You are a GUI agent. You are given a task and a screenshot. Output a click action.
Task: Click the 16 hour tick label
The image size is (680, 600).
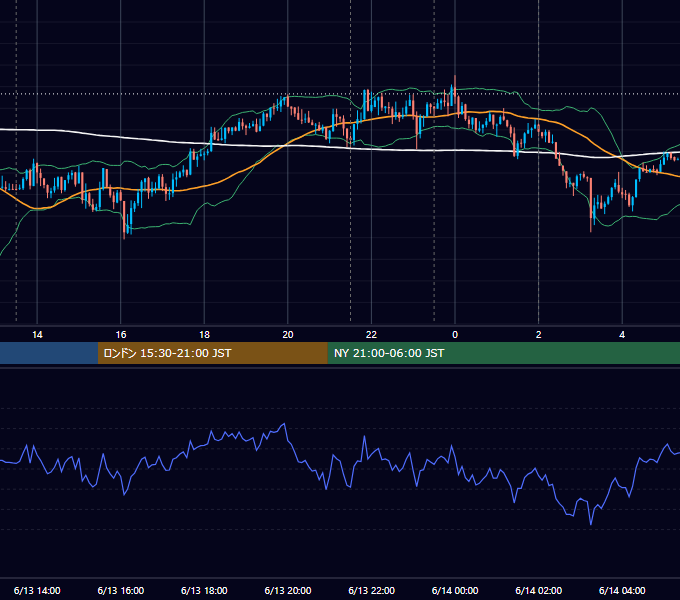(121, 335)
